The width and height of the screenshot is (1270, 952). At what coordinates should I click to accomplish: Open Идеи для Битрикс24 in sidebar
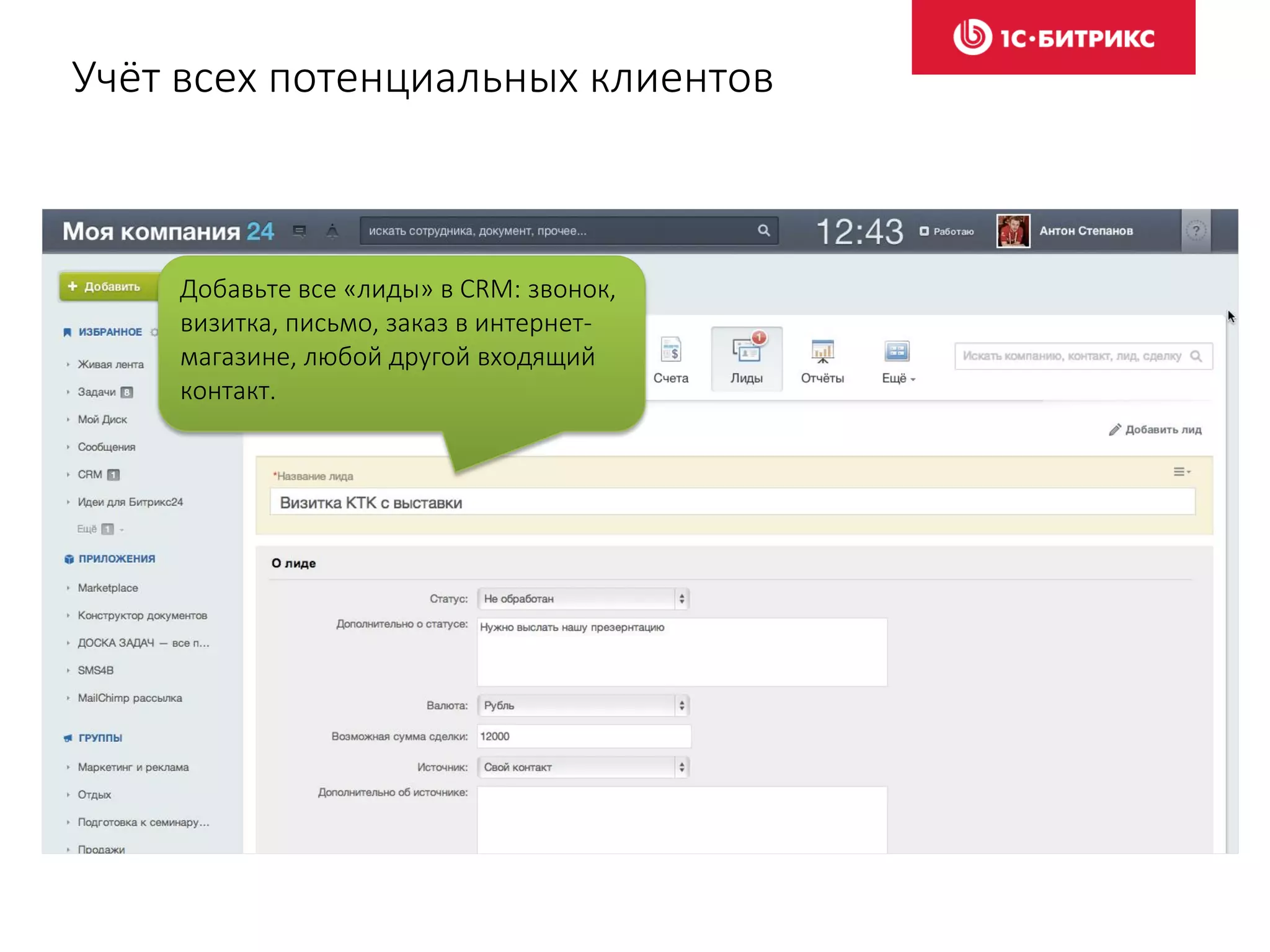point(130,502)
